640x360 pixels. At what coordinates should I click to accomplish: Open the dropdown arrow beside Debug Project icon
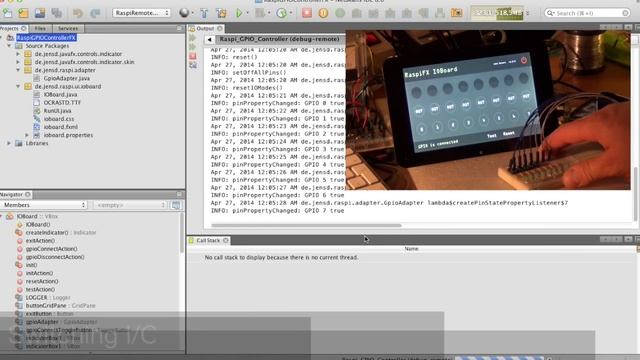click(269, 13)
